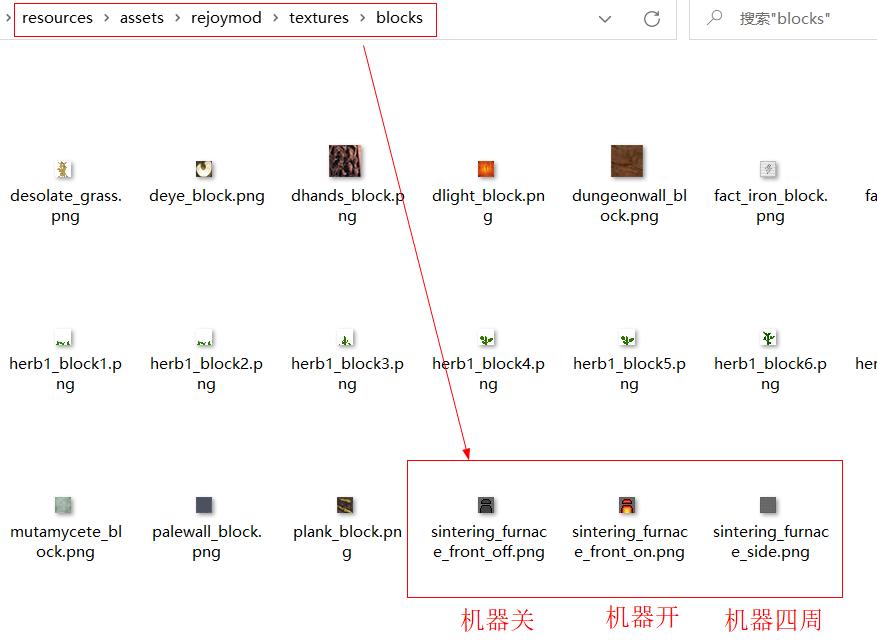The height and width of the screenshot is (640, 877).
Task: Select the palewall_block.png file icon
Action: [x=204, y=505]
